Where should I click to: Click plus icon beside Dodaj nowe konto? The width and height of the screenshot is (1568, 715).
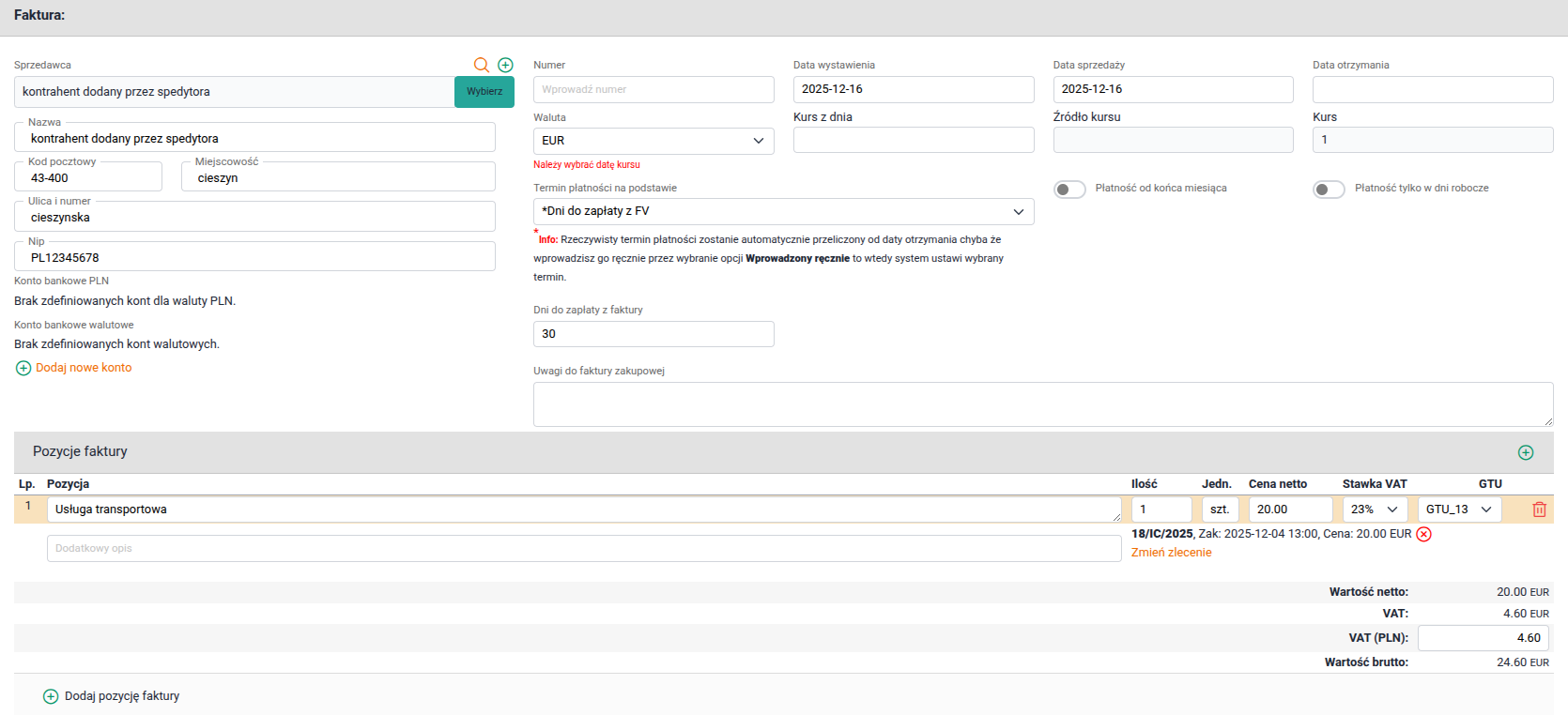coord(23,368)
